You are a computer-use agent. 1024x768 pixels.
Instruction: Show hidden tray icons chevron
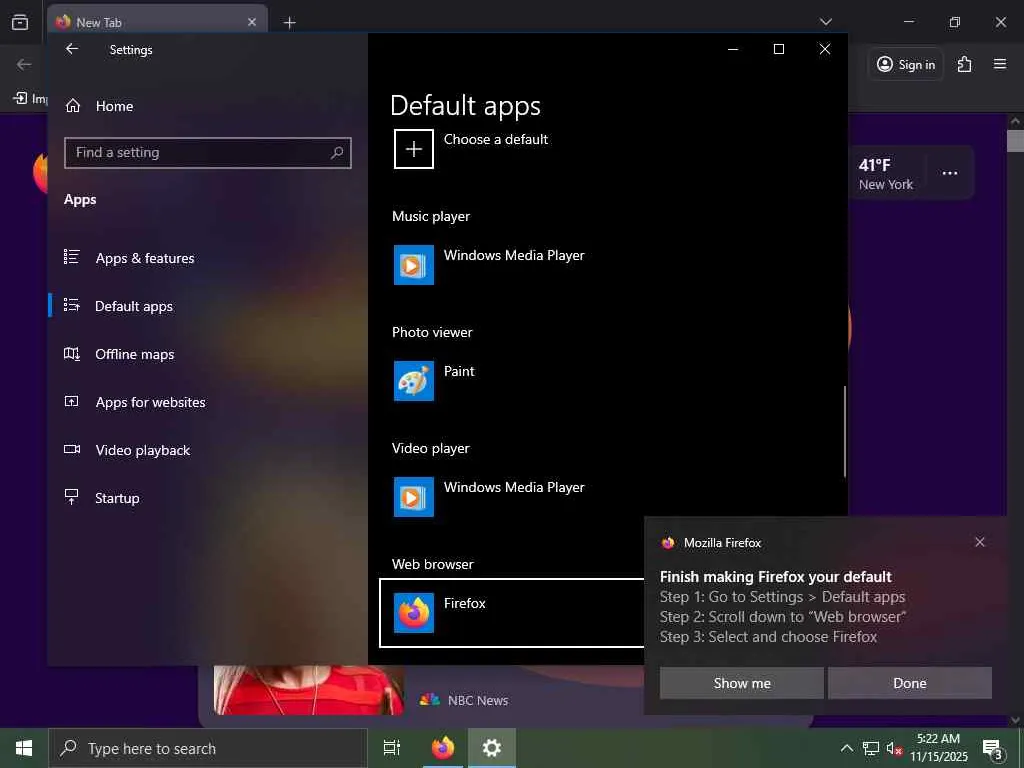click(846, 748)
